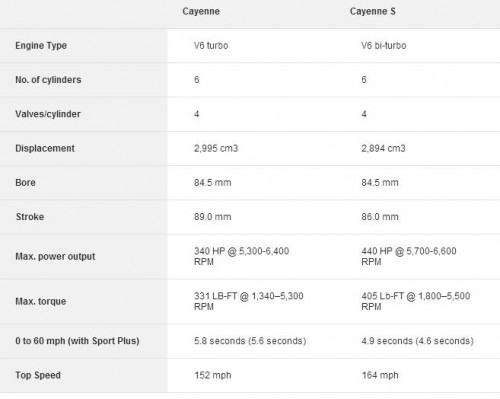Select the Bore row label
The image size is (500, 399).
click(x=25, y=183)
